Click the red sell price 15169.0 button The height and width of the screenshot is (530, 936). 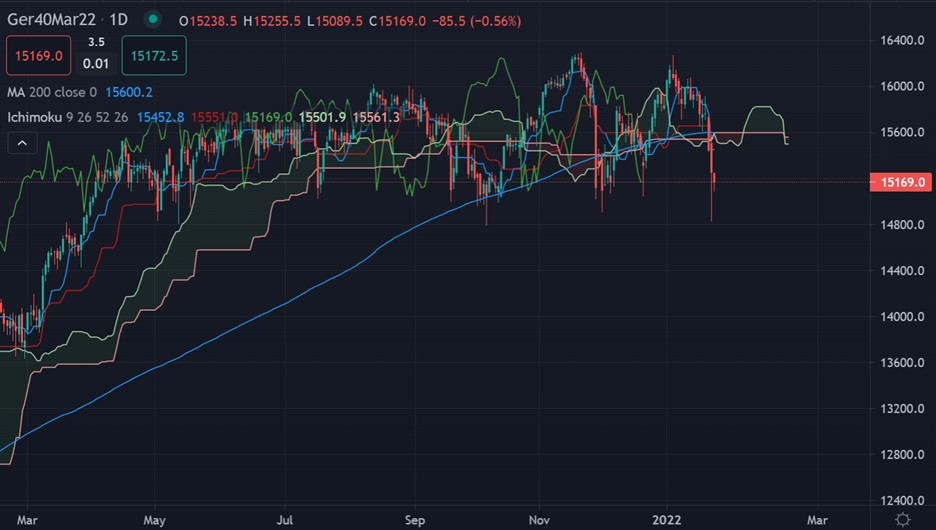click(x=39, y=56)
